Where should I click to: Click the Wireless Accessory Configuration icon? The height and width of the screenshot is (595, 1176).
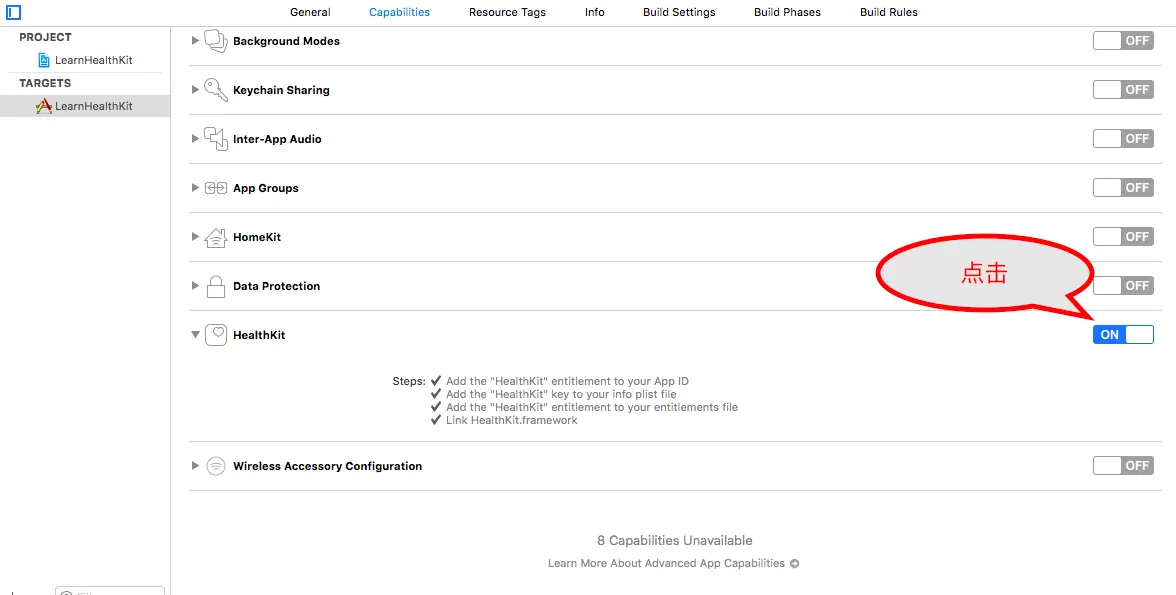216,466
